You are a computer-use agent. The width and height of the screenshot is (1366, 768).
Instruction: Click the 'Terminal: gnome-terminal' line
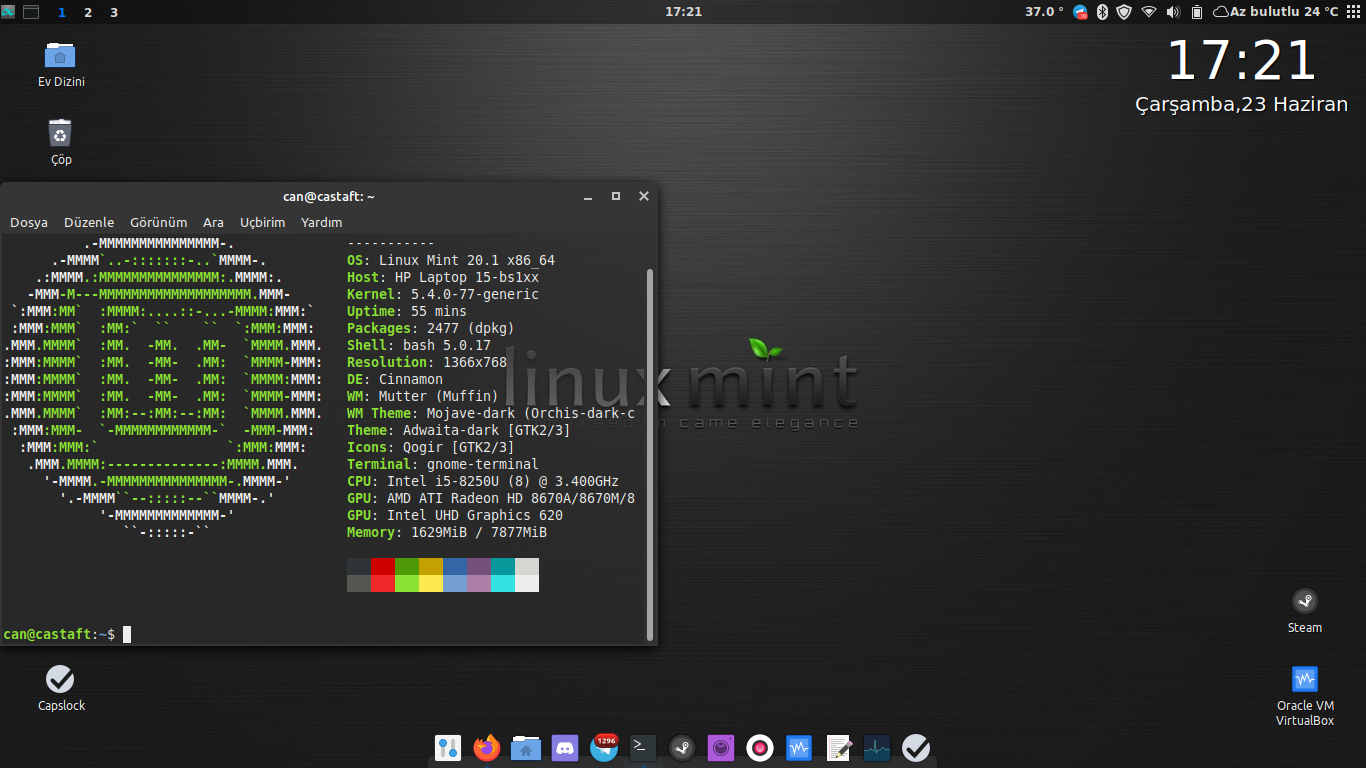pyautogui.click(x=443, y=464)
